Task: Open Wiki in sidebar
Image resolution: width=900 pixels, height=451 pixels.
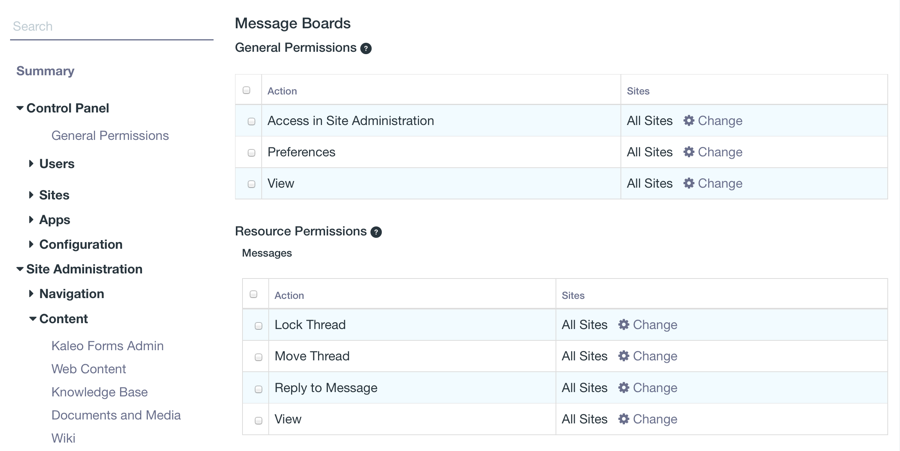Action: (63, 438)
